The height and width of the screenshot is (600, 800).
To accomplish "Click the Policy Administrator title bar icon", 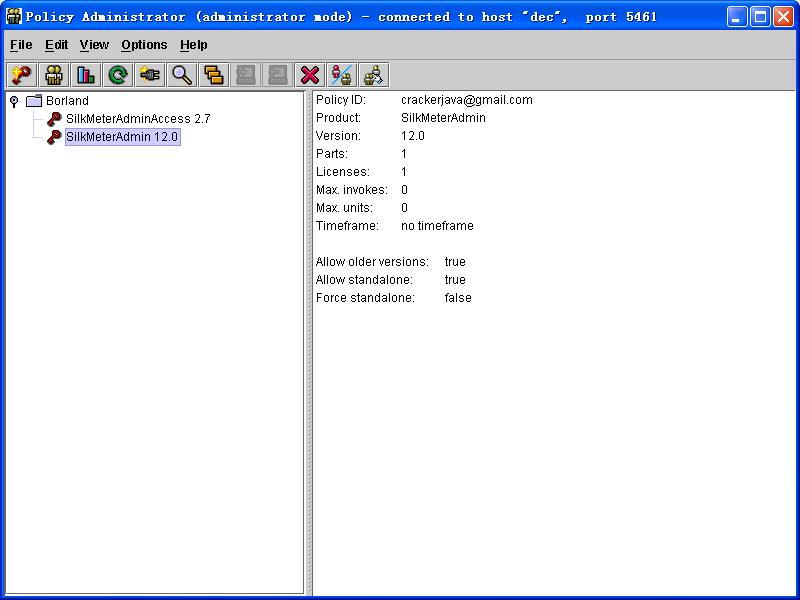I will [13, 16].
